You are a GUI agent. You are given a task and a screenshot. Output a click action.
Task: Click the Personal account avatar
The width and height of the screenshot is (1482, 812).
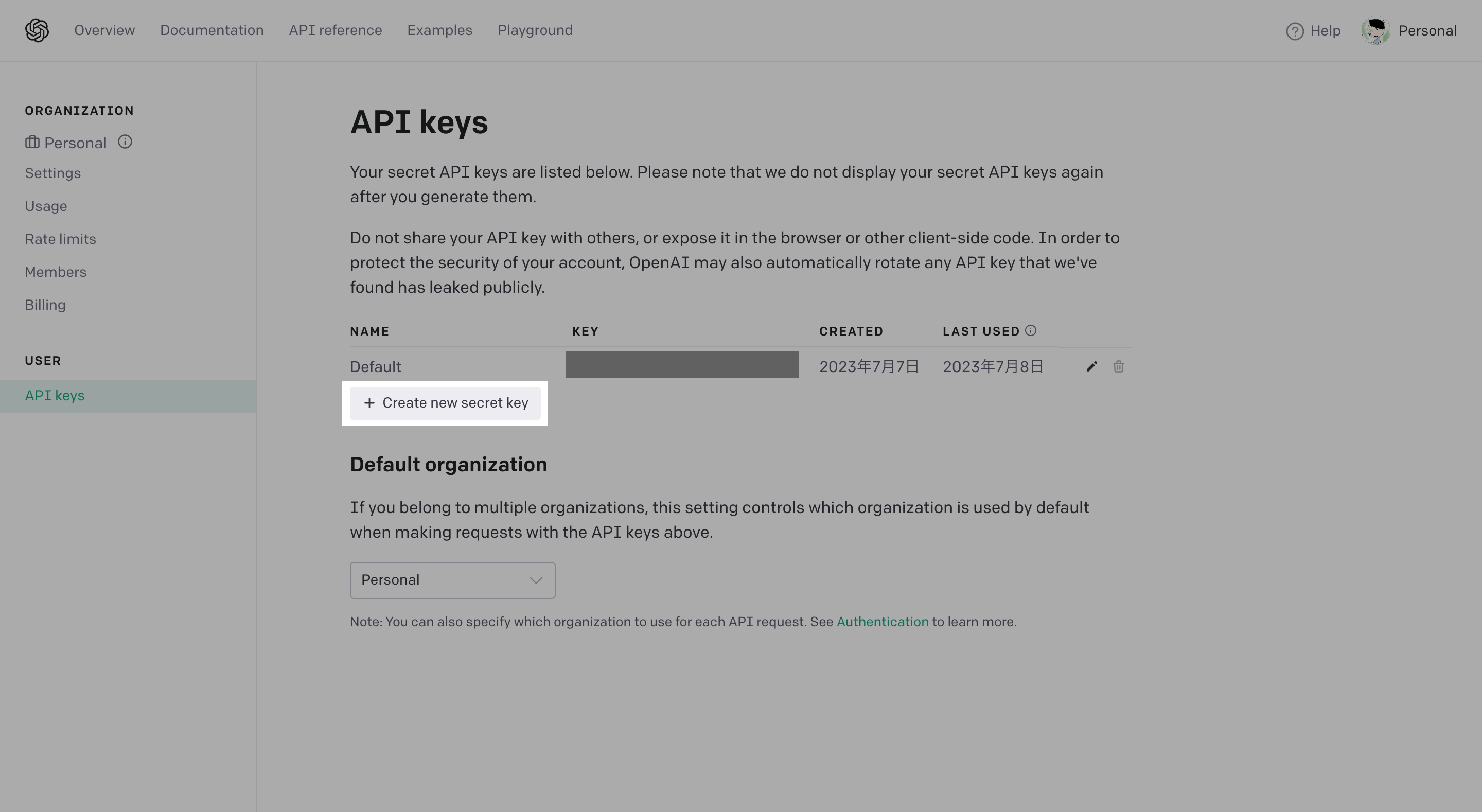pyautogui.click(x=1375, y=30)
